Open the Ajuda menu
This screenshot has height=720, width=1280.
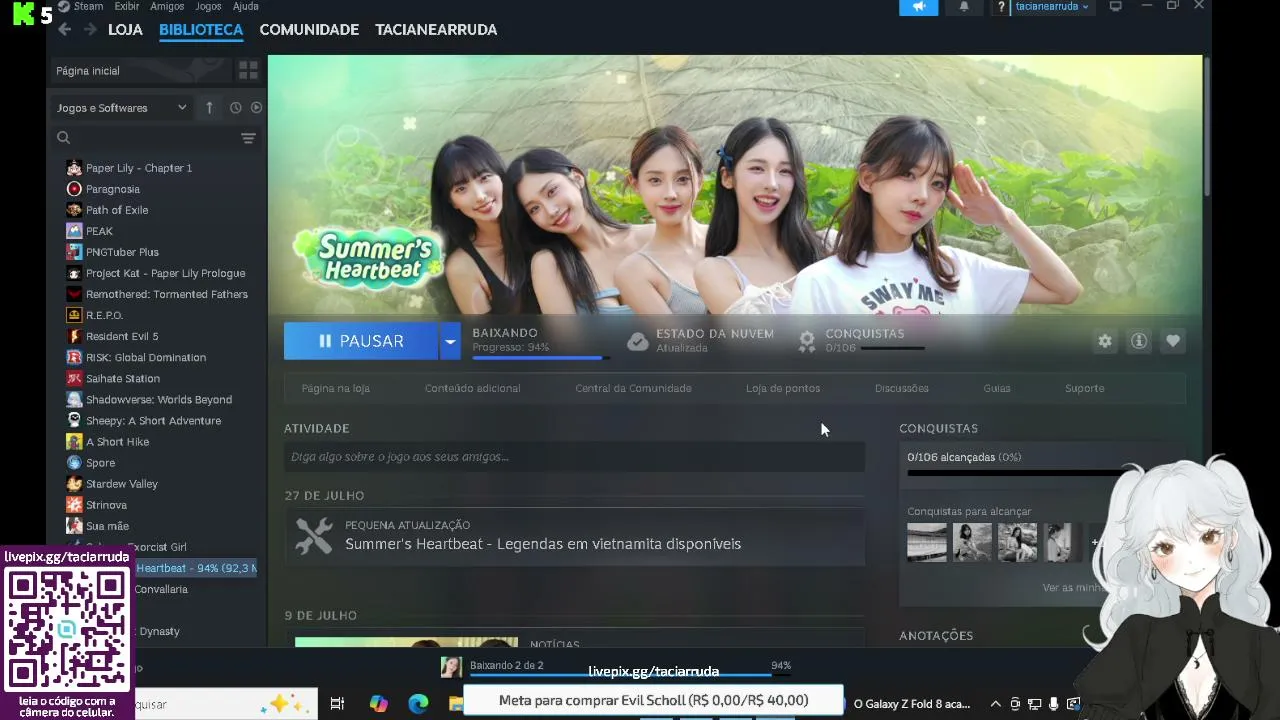[245, 6]
